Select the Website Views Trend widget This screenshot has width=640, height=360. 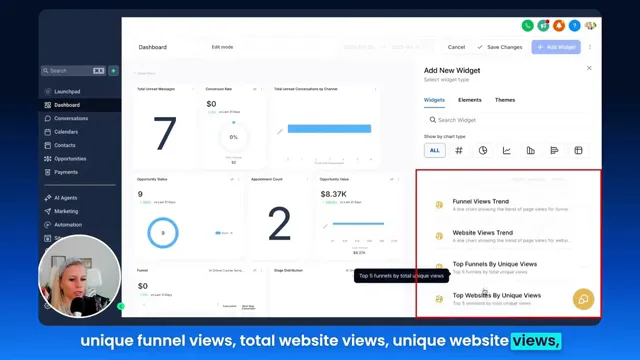coord(506,236)
